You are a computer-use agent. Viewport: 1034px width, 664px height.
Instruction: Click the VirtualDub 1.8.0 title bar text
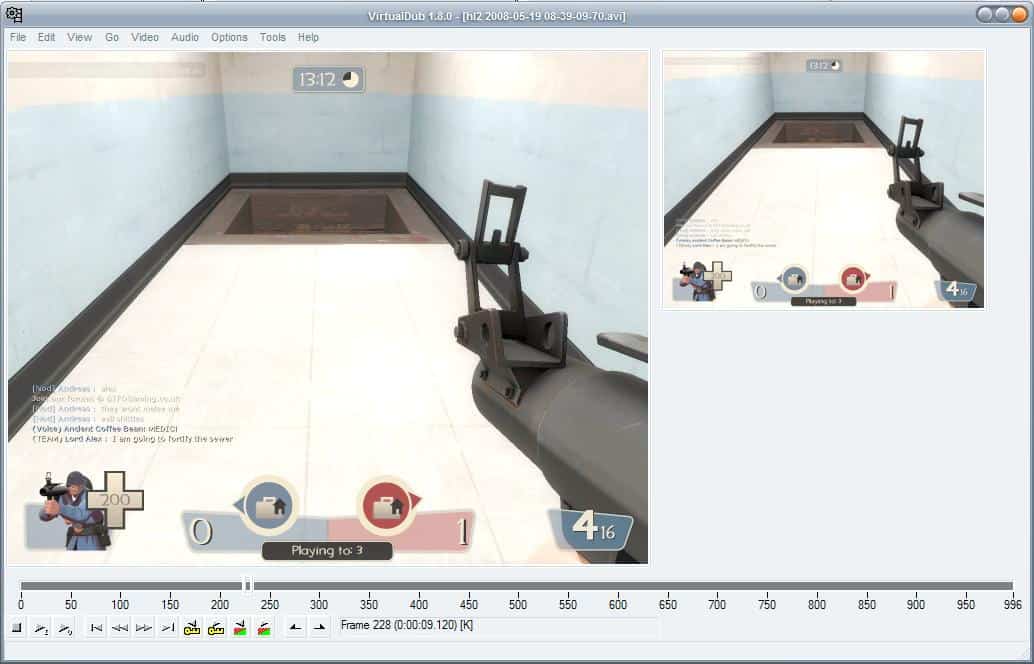tap(497, 16)
